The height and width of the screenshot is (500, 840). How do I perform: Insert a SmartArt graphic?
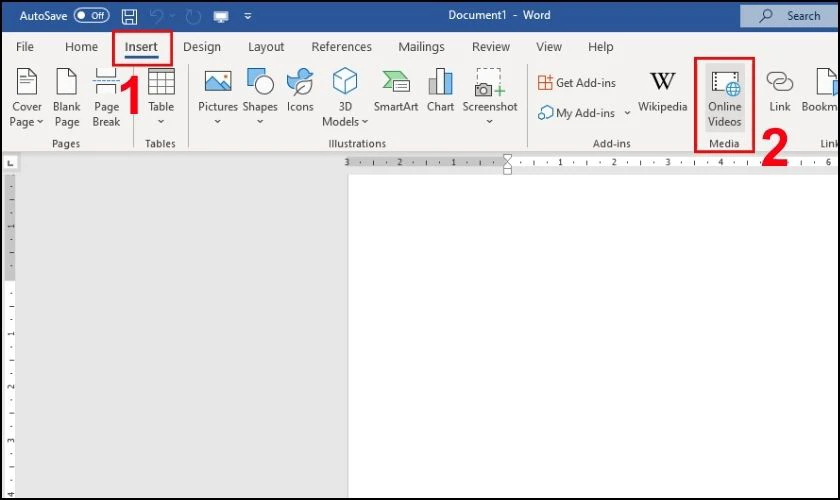pyautogui.click(x=396, y=91)
